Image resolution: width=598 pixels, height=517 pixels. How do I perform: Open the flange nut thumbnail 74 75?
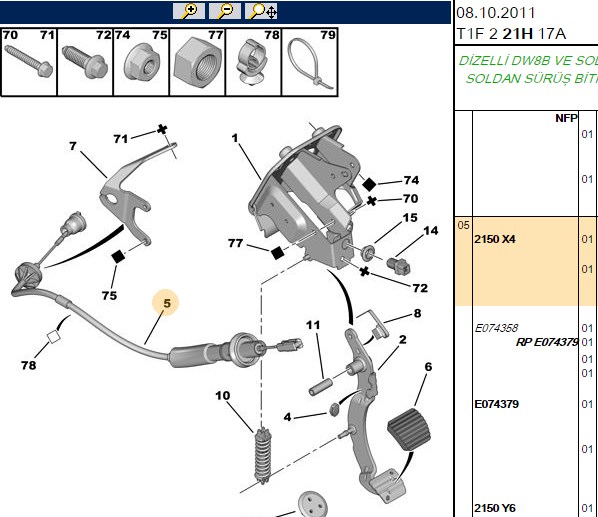(x=141, y=62)
